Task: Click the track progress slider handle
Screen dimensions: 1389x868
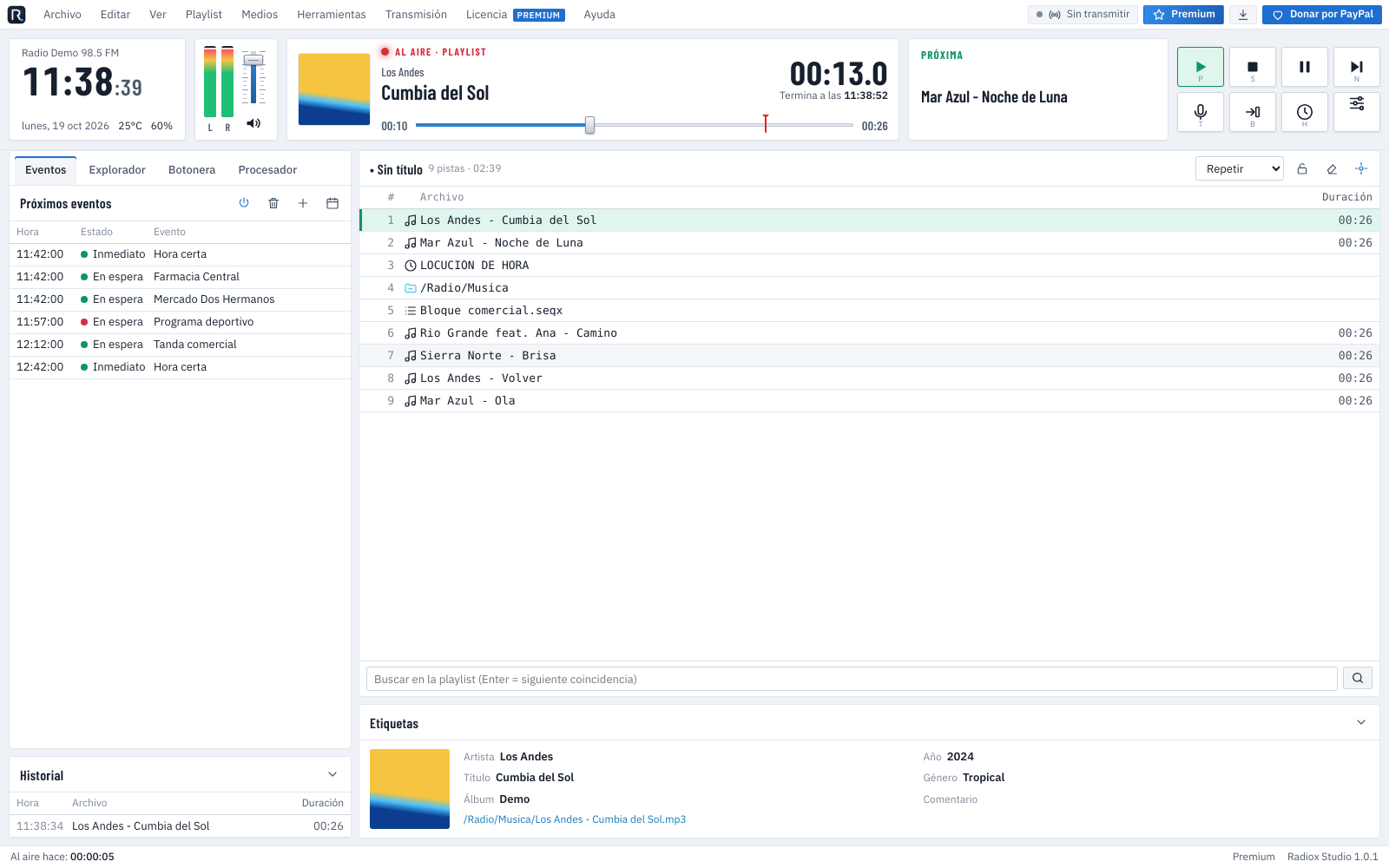Action: (590, 125)
